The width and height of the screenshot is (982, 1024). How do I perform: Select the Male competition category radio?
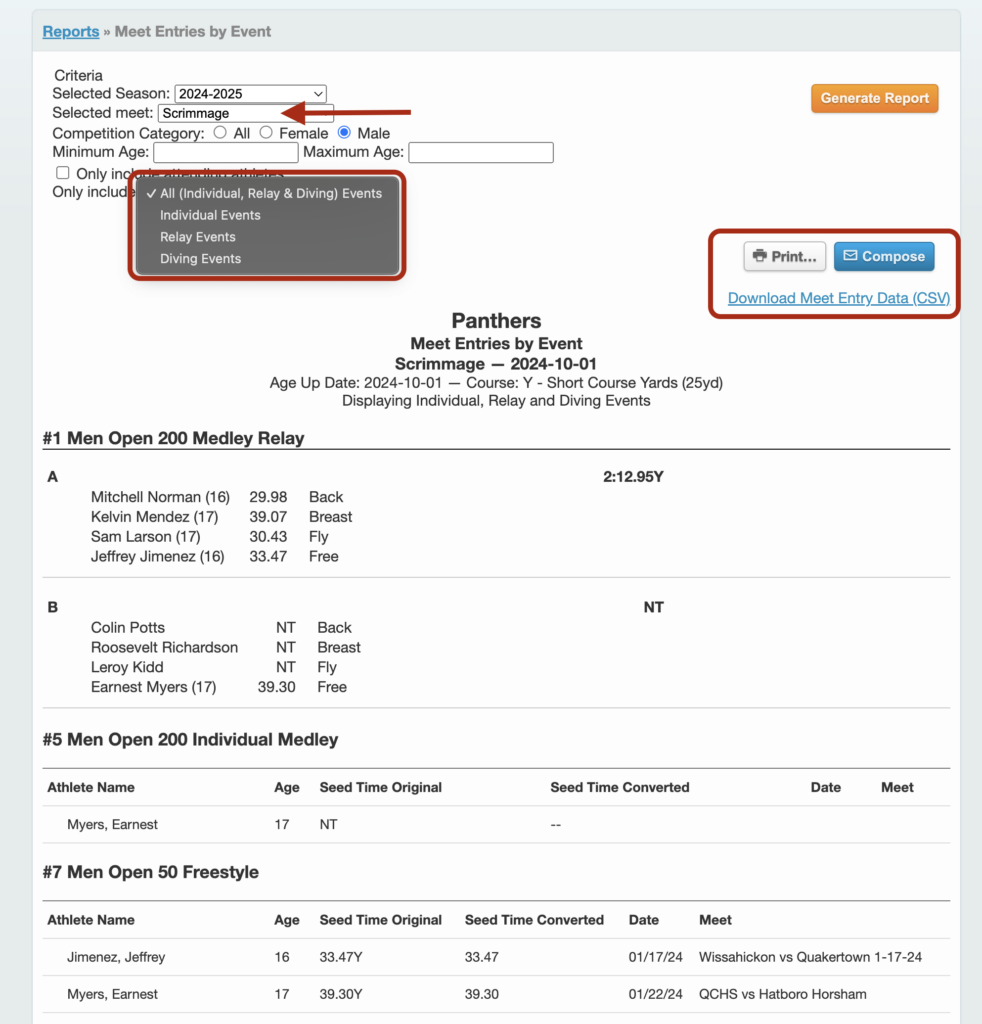pyautogui.click(x=344, y=133)
